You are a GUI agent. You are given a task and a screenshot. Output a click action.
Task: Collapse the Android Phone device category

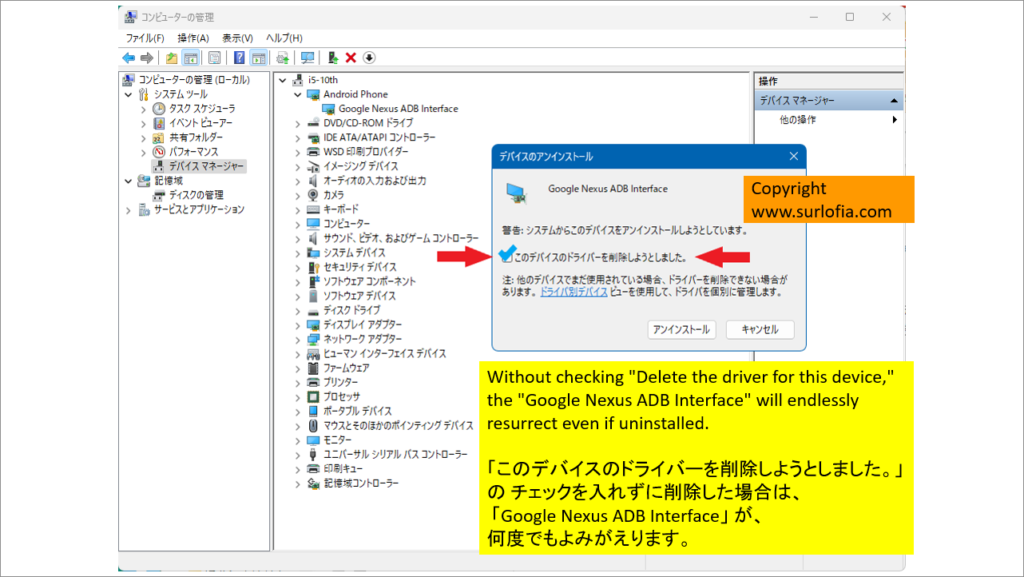(x=295, y=93)
